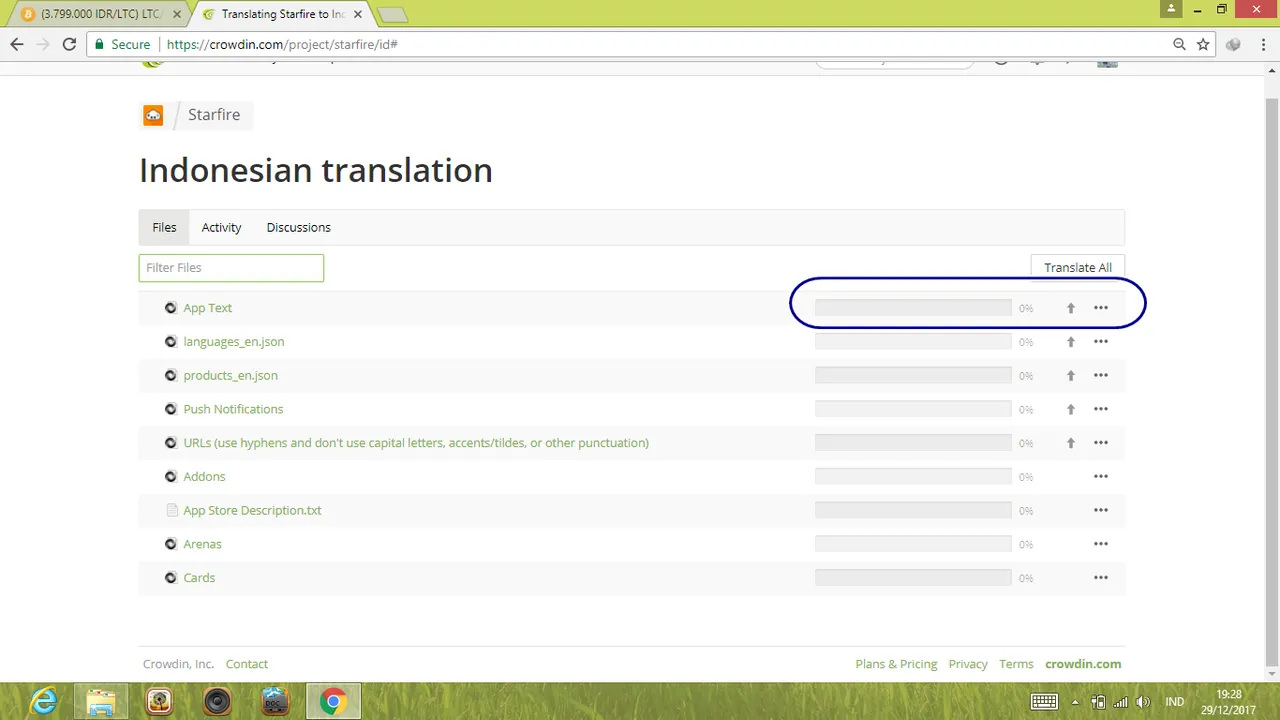Focus the Filter Files input field
The image size is (1280, 720).
click(x=231, y=267)
